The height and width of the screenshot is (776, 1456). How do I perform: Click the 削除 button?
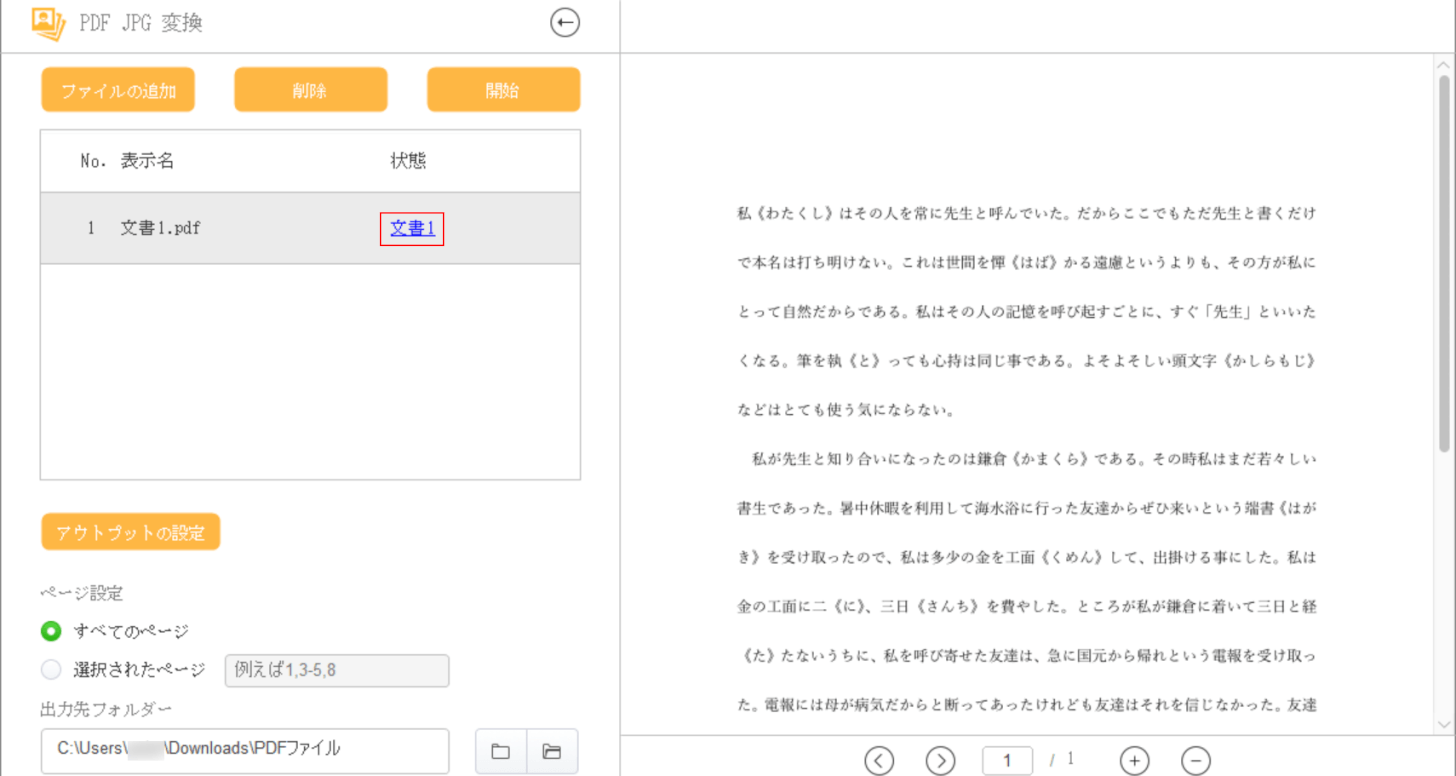click(x=311, y=90)
